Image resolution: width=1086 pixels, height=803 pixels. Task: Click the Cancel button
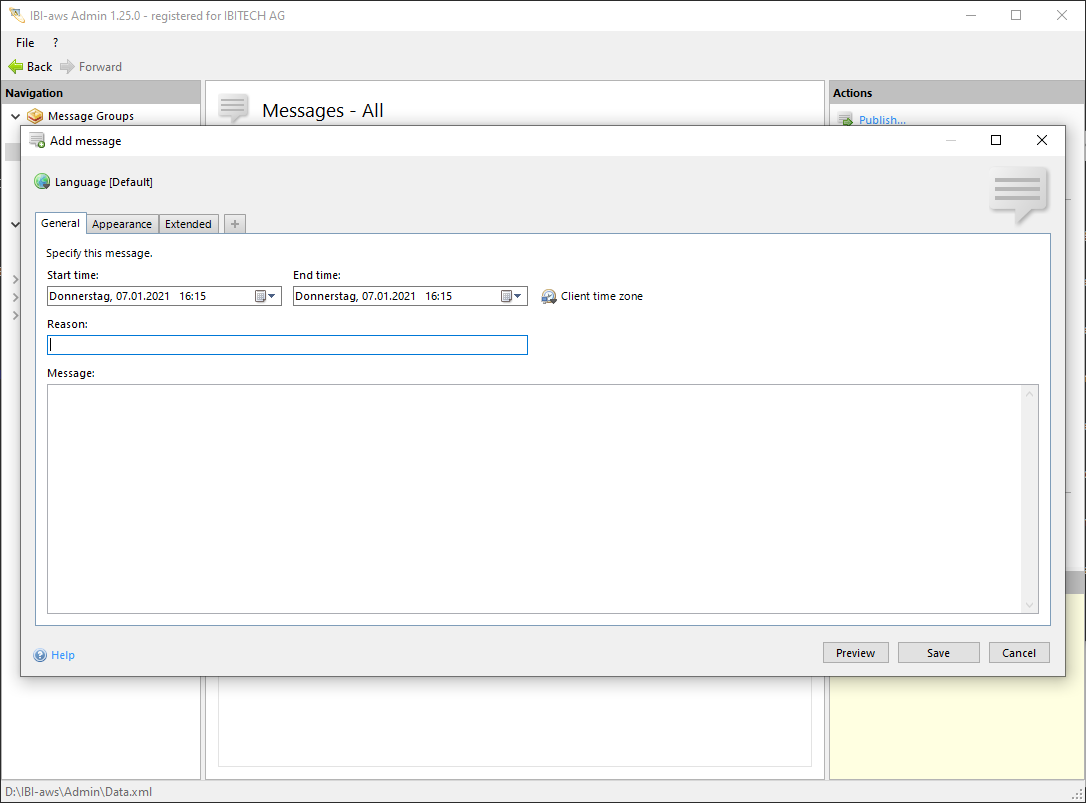tap(1019, 653)
